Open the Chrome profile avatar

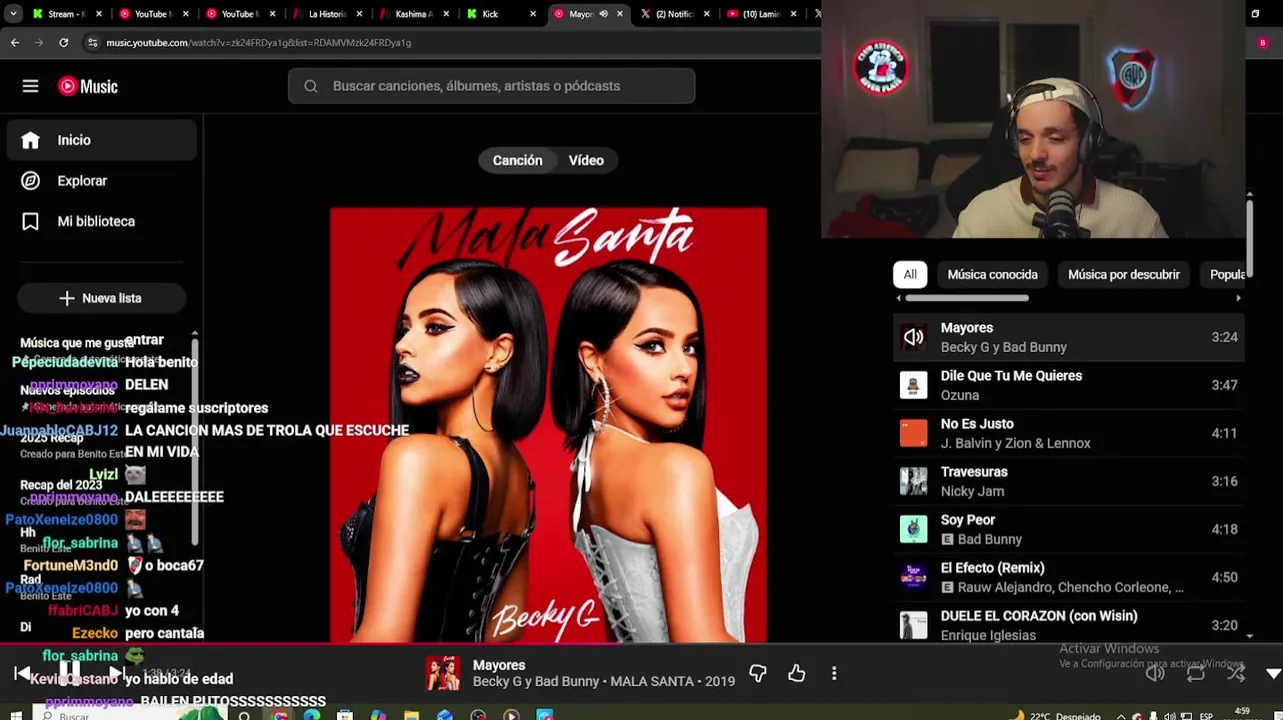tap(1262, 43)
